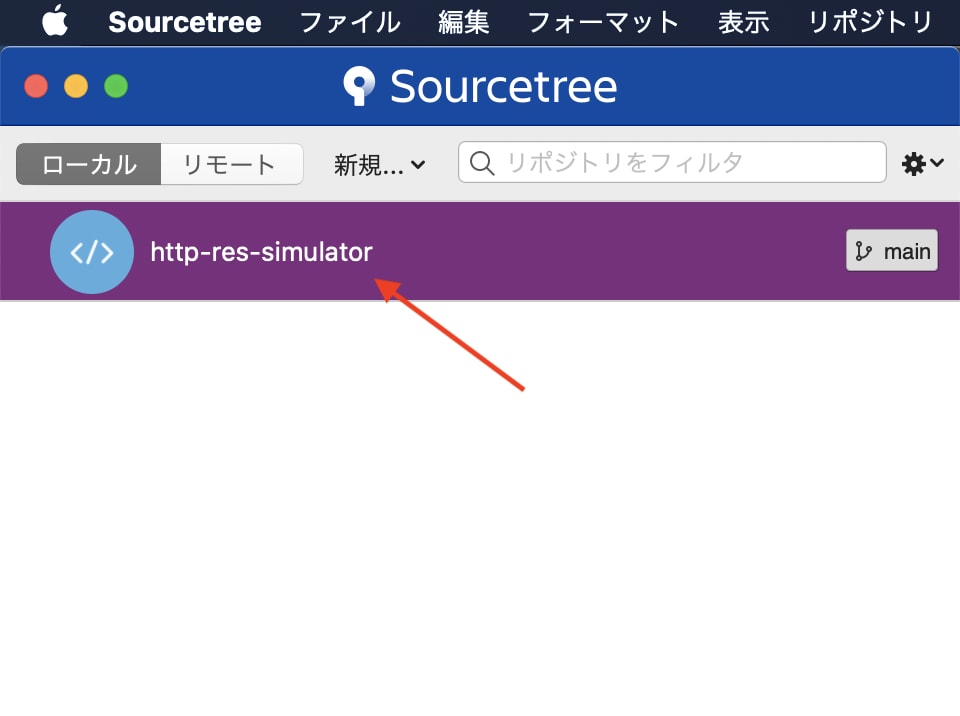
Task: Click the 新規... dropdown arrow
Action: click(x=417, y=165)
